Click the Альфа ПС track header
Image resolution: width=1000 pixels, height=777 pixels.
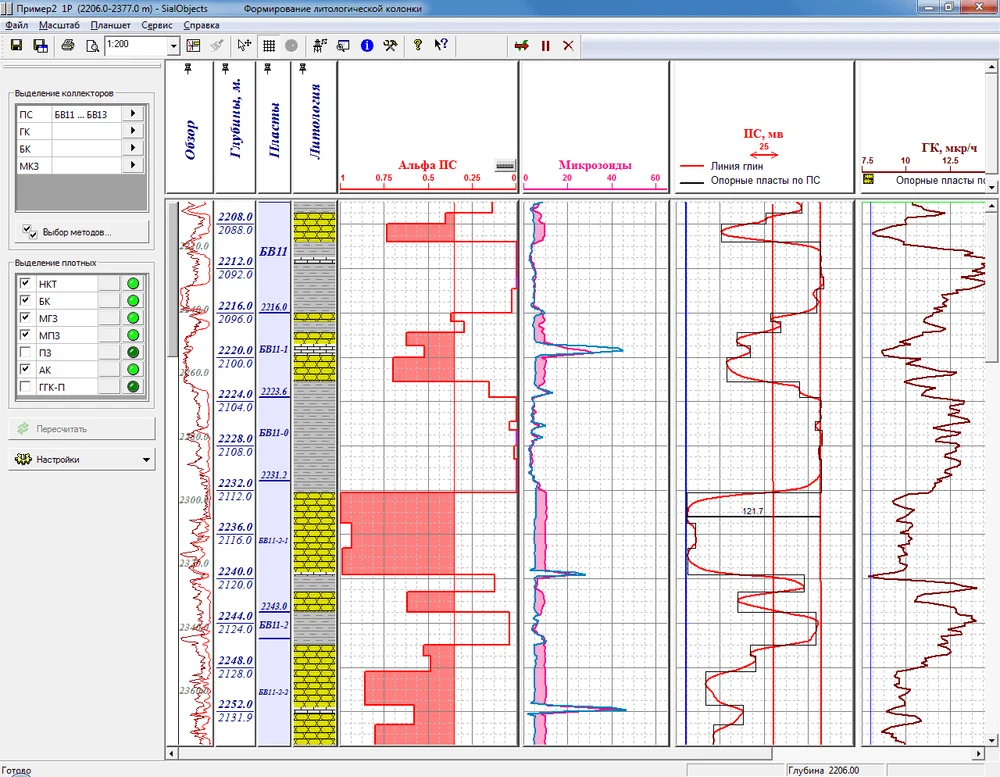[x=428, y=166]
